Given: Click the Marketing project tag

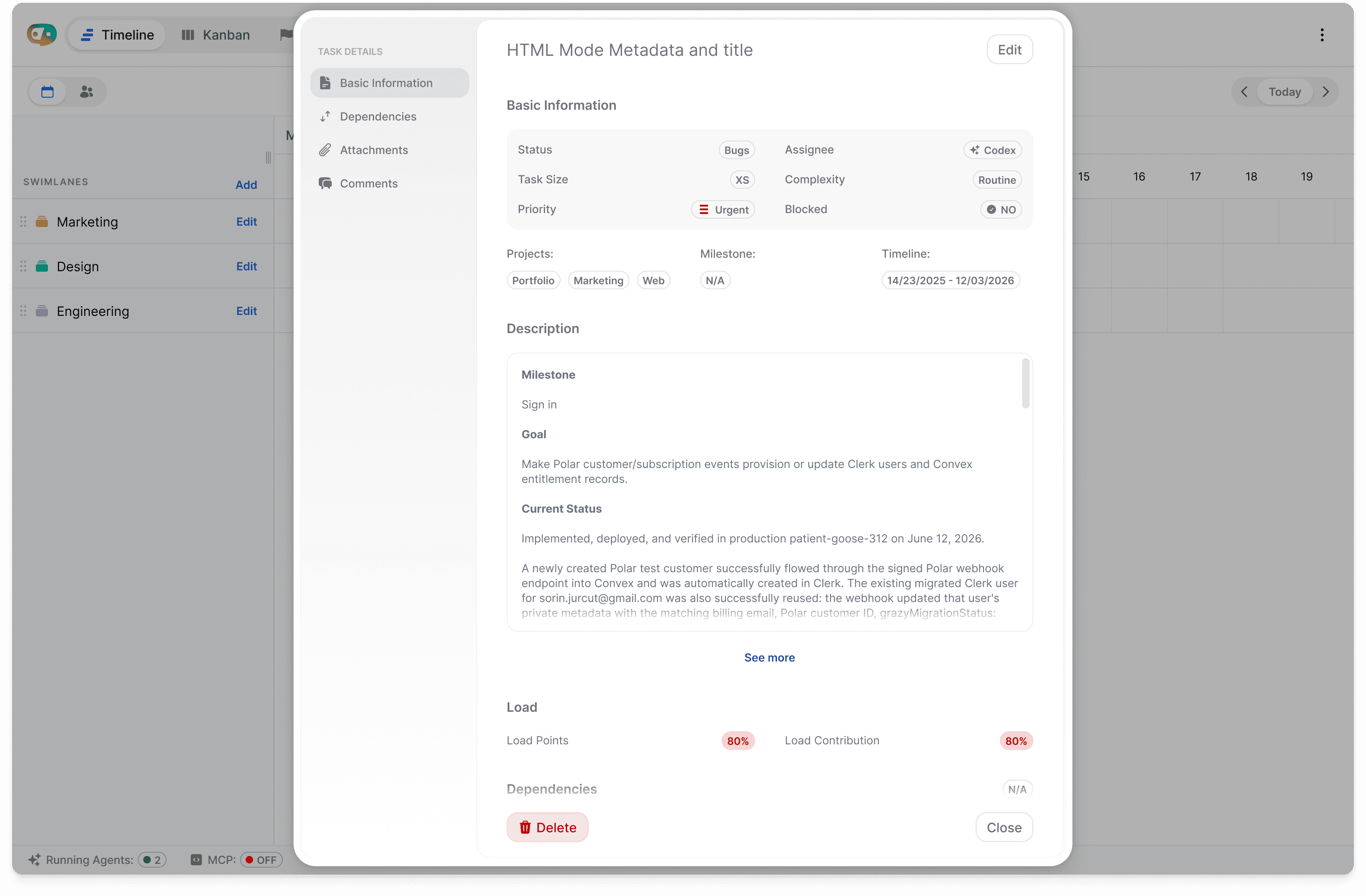Looking at the screenshot, I should tap(598, 281).
